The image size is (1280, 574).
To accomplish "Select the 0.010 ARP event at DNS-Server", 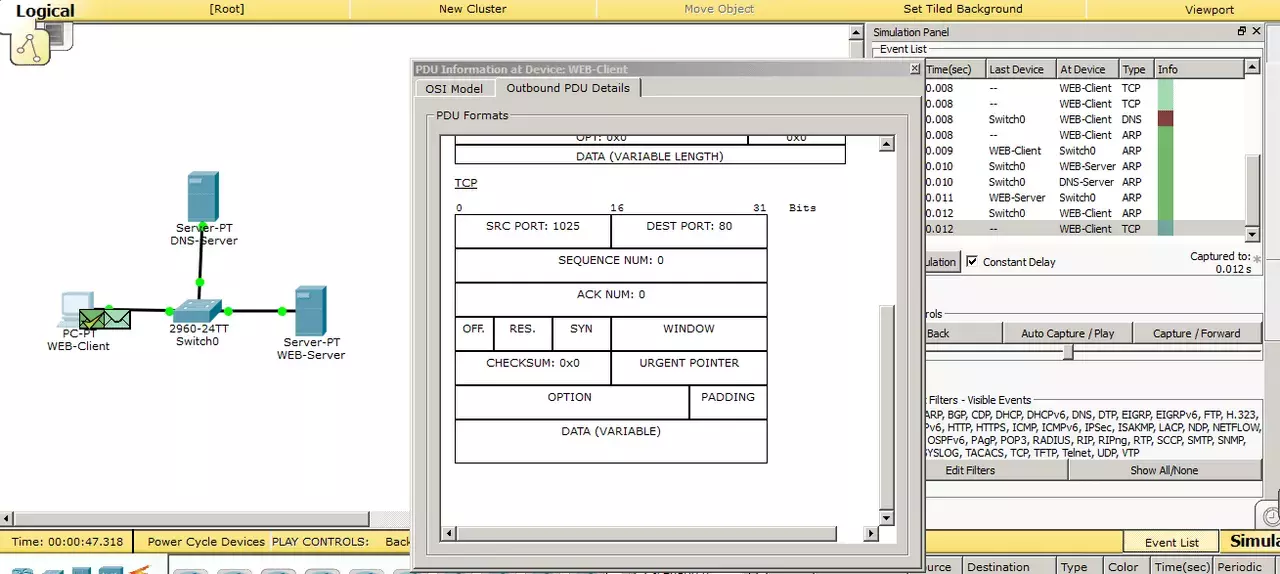I will coord(1084,182).
